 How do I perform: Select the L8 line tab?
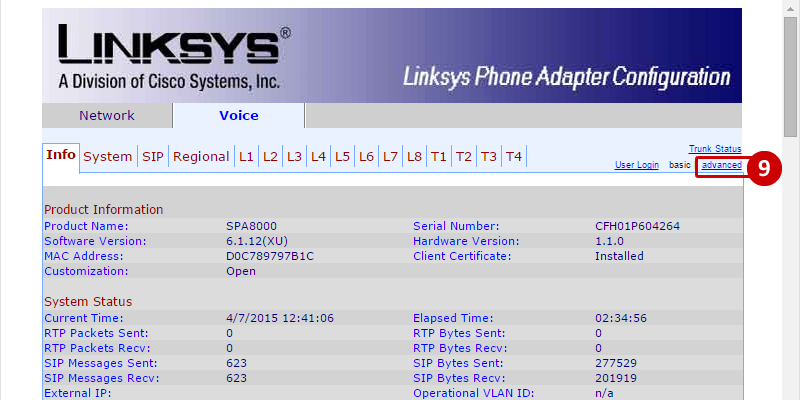[414, 157]
